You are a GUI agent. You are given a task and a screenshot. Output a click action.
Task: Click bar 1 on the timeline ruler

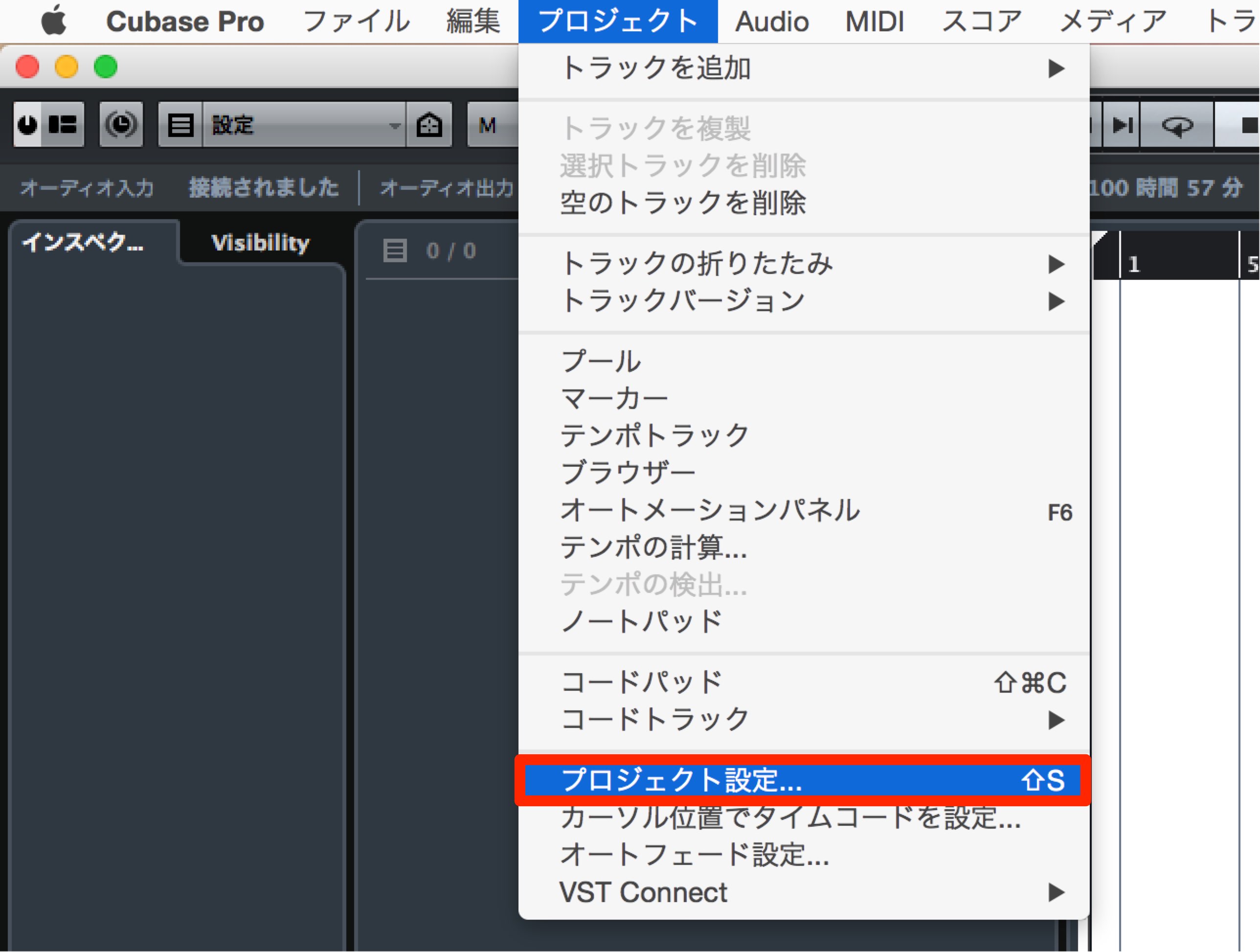pyautogui.click(x=1133, y=264)
